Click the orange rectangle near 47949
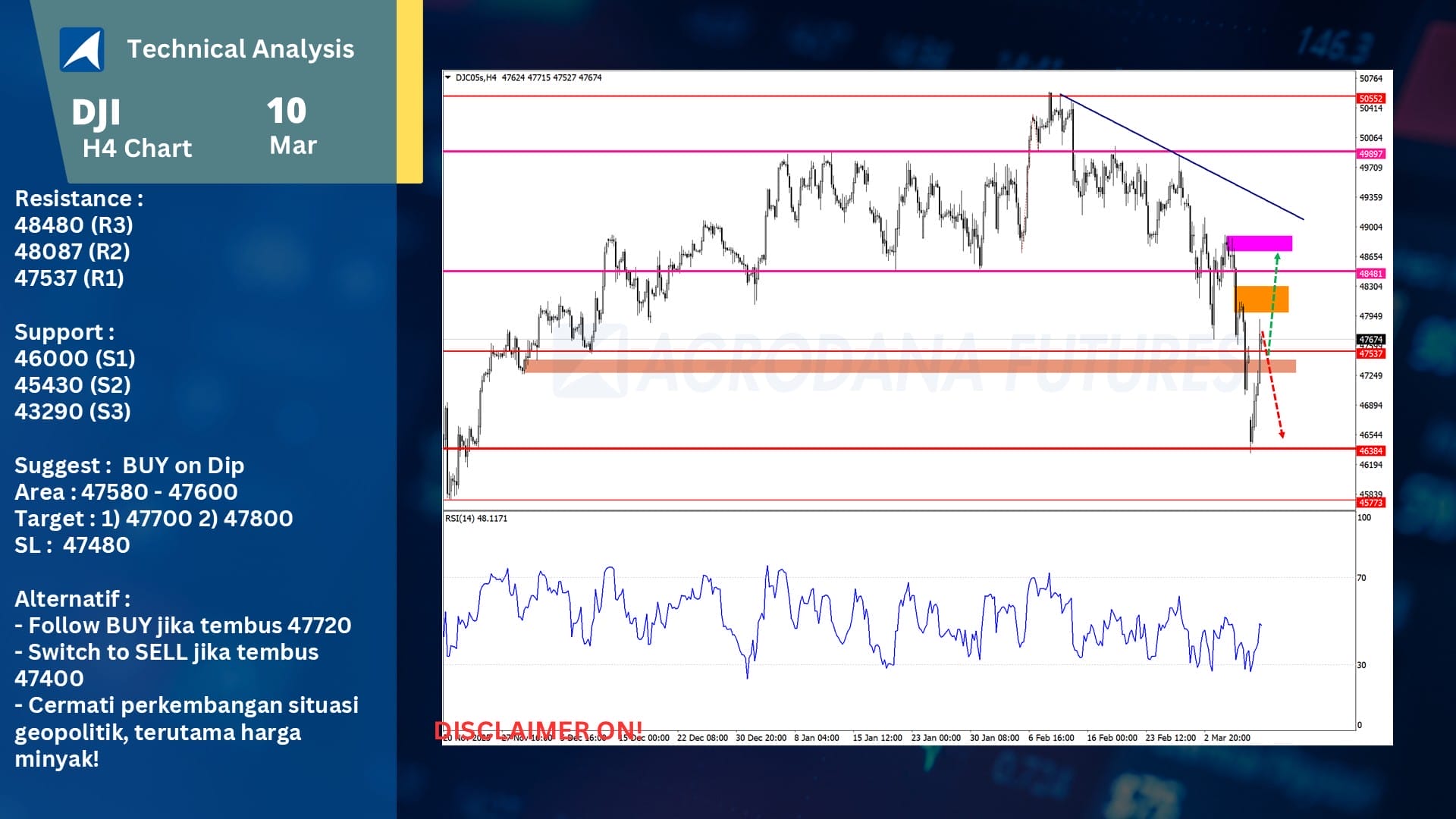The height and width of the screenshot is (819, 1456). pyautogui.click(x=1262, y=299)
